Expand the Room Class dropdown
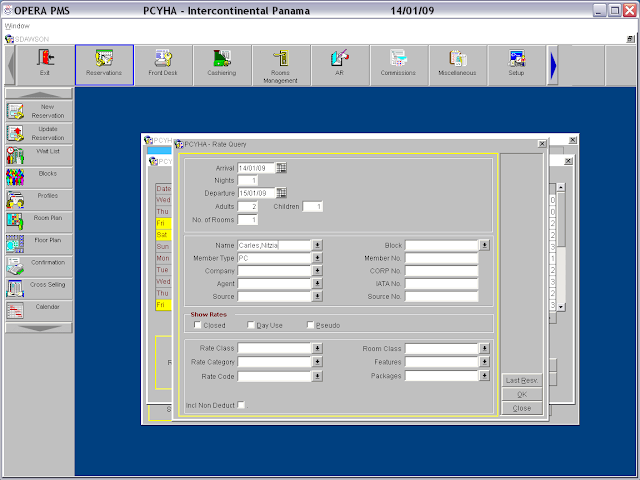640x480 pixels. pos(484,348)
